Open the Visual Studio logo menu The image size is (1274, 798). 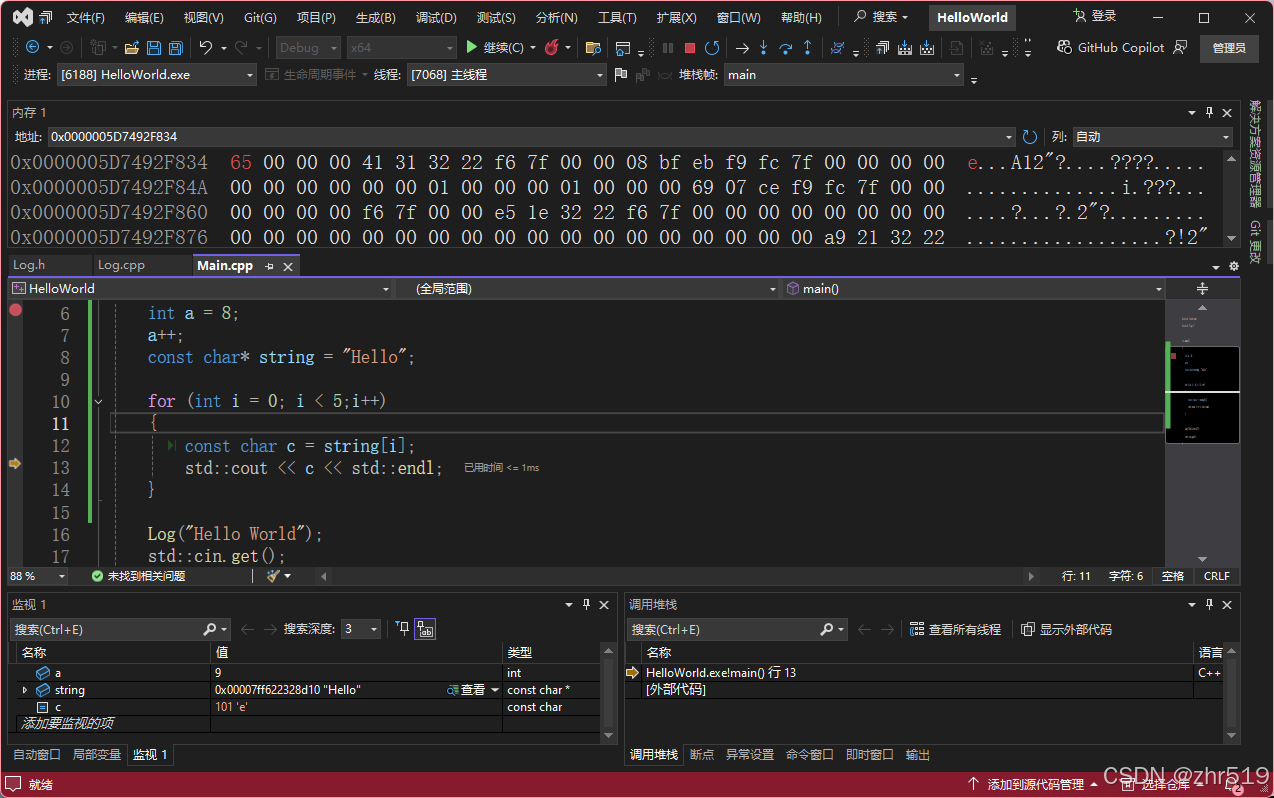[x=22, y=17]
